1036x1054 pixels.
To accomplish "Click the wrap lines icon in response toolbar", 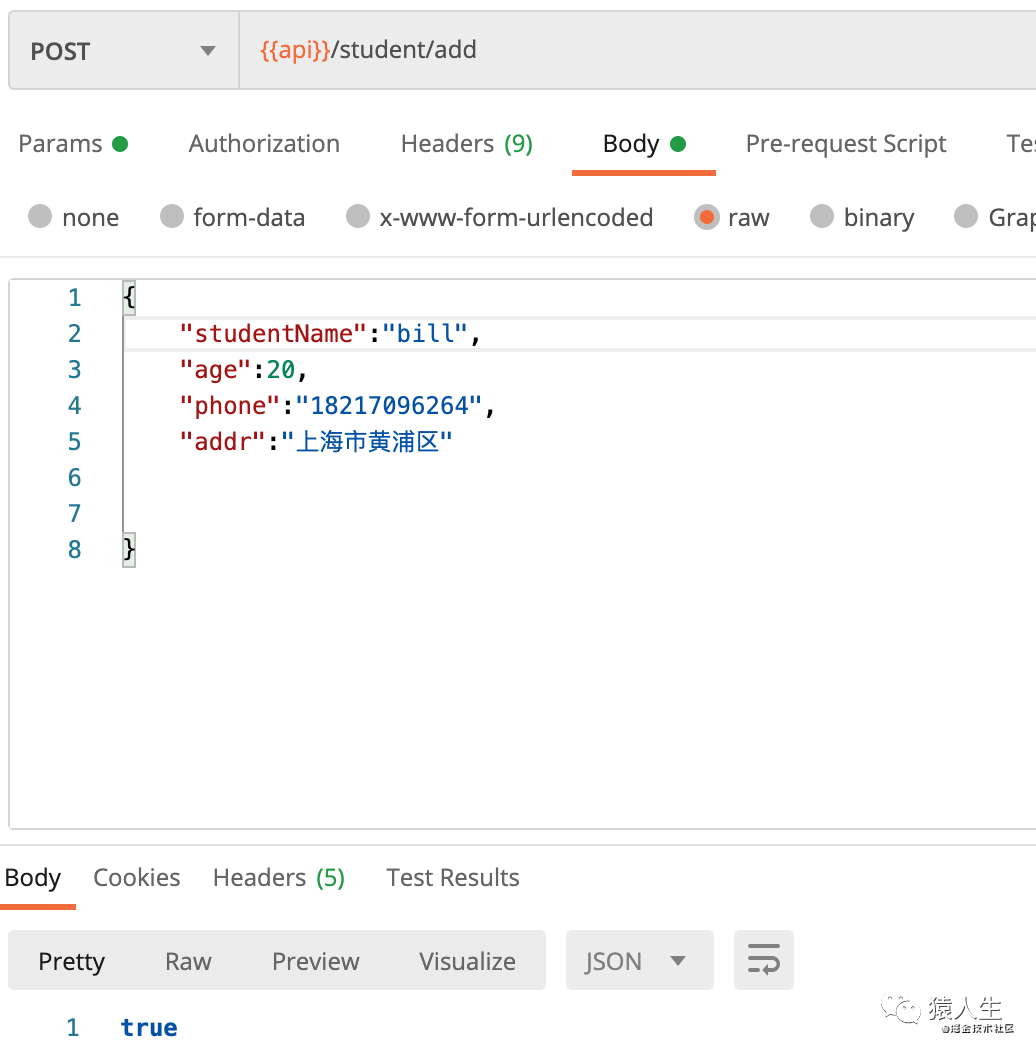I will (x=763, y=961).
